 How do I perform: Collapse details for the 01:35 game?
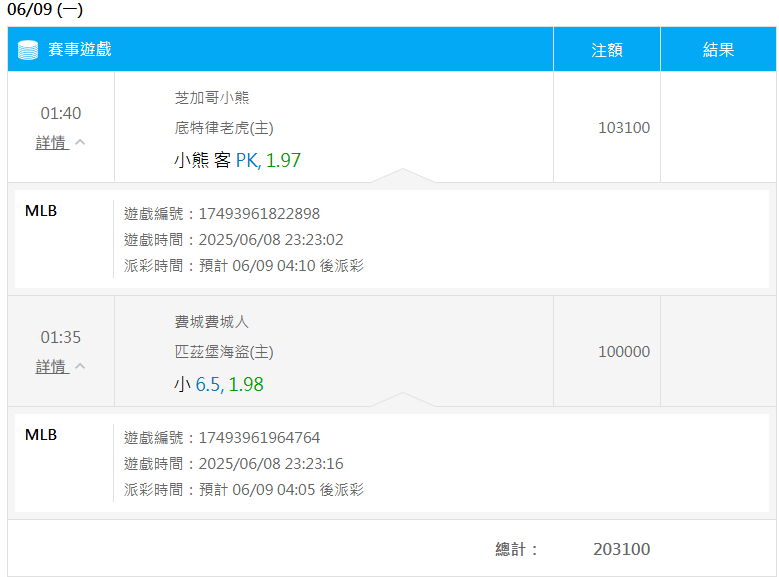[52, 367]
